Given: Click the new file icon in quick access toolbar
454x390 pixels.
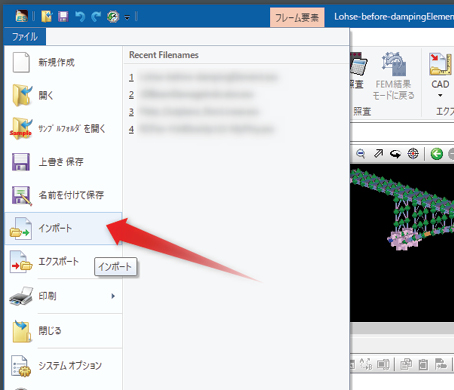Looking at the screenshot, I should pos(47,16).
